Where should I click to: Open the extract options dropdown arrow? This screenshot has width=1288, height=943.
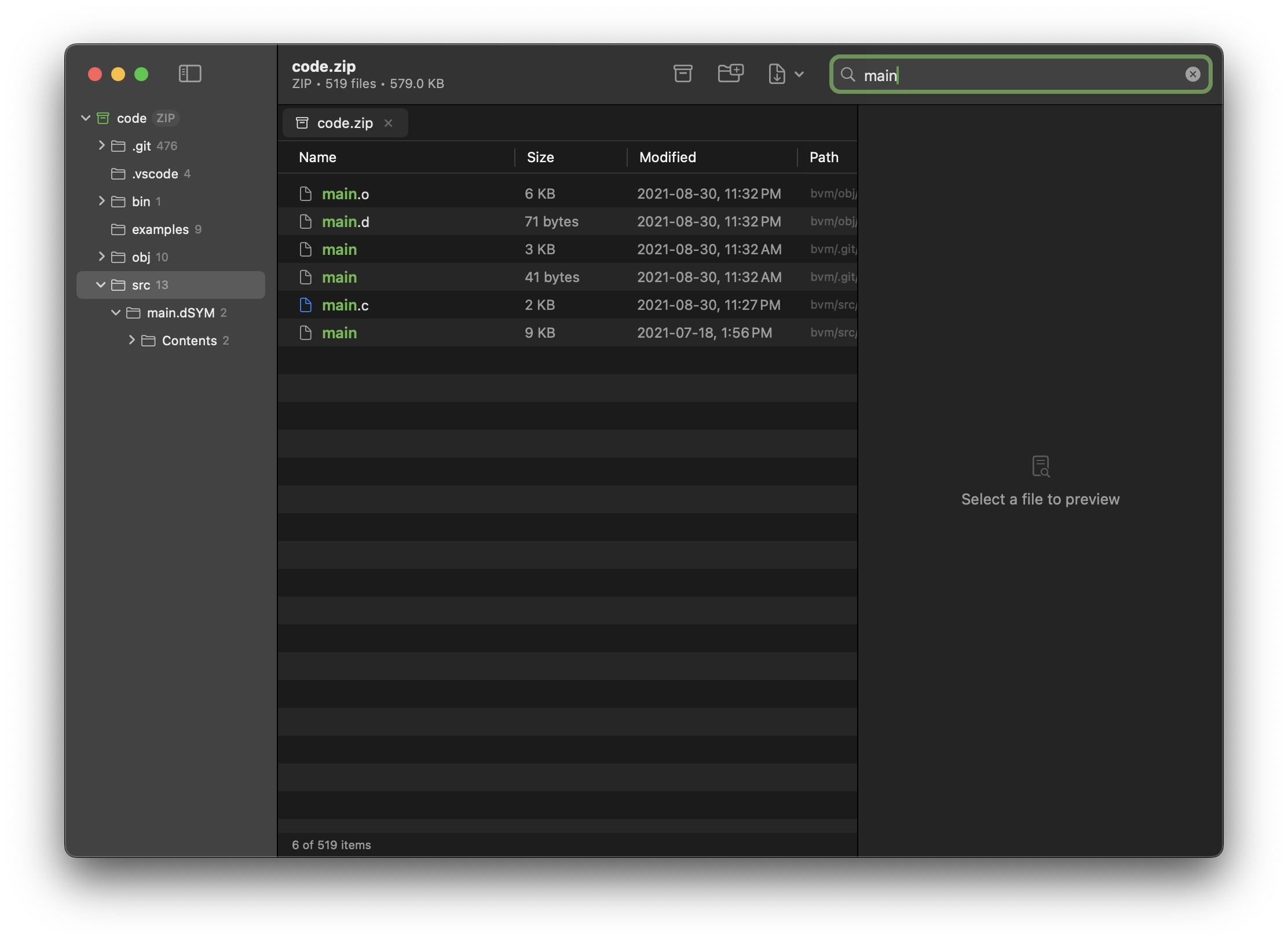tap(799, 74)
